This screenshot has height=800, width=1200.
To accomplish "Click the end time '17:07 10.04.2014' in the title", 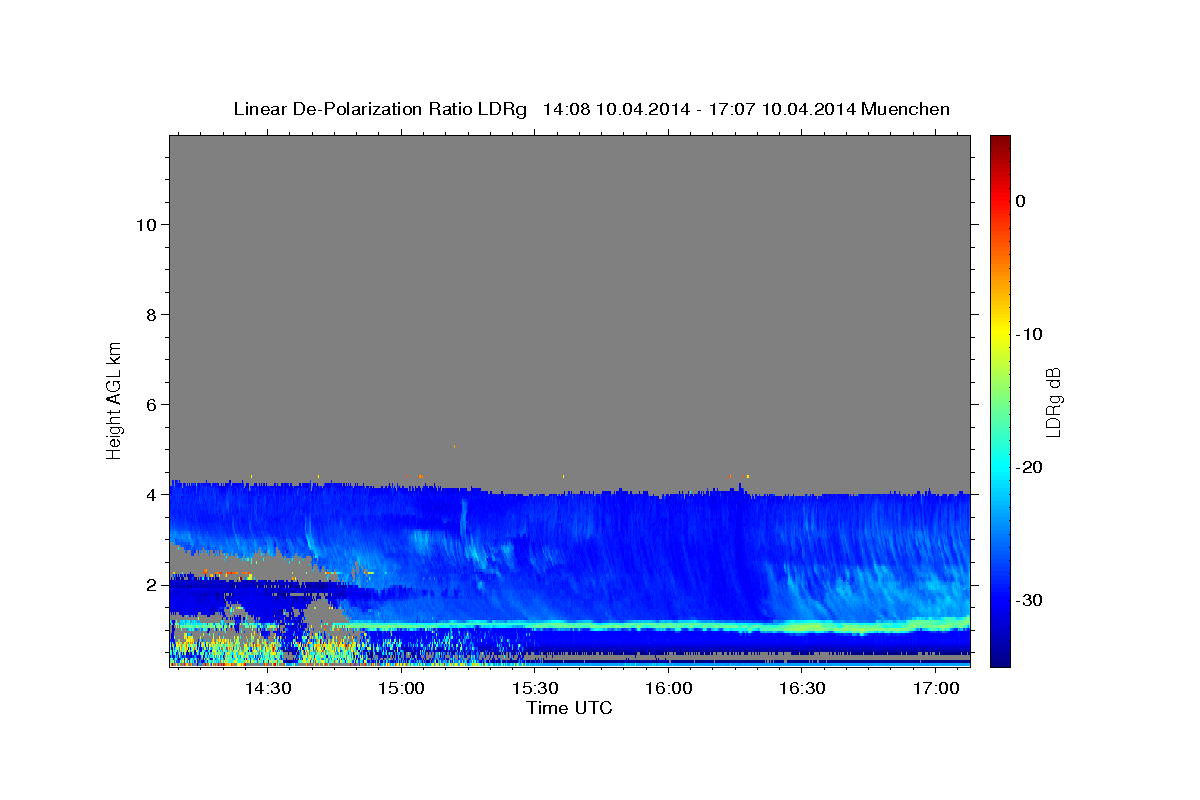I will click(782, 109).
